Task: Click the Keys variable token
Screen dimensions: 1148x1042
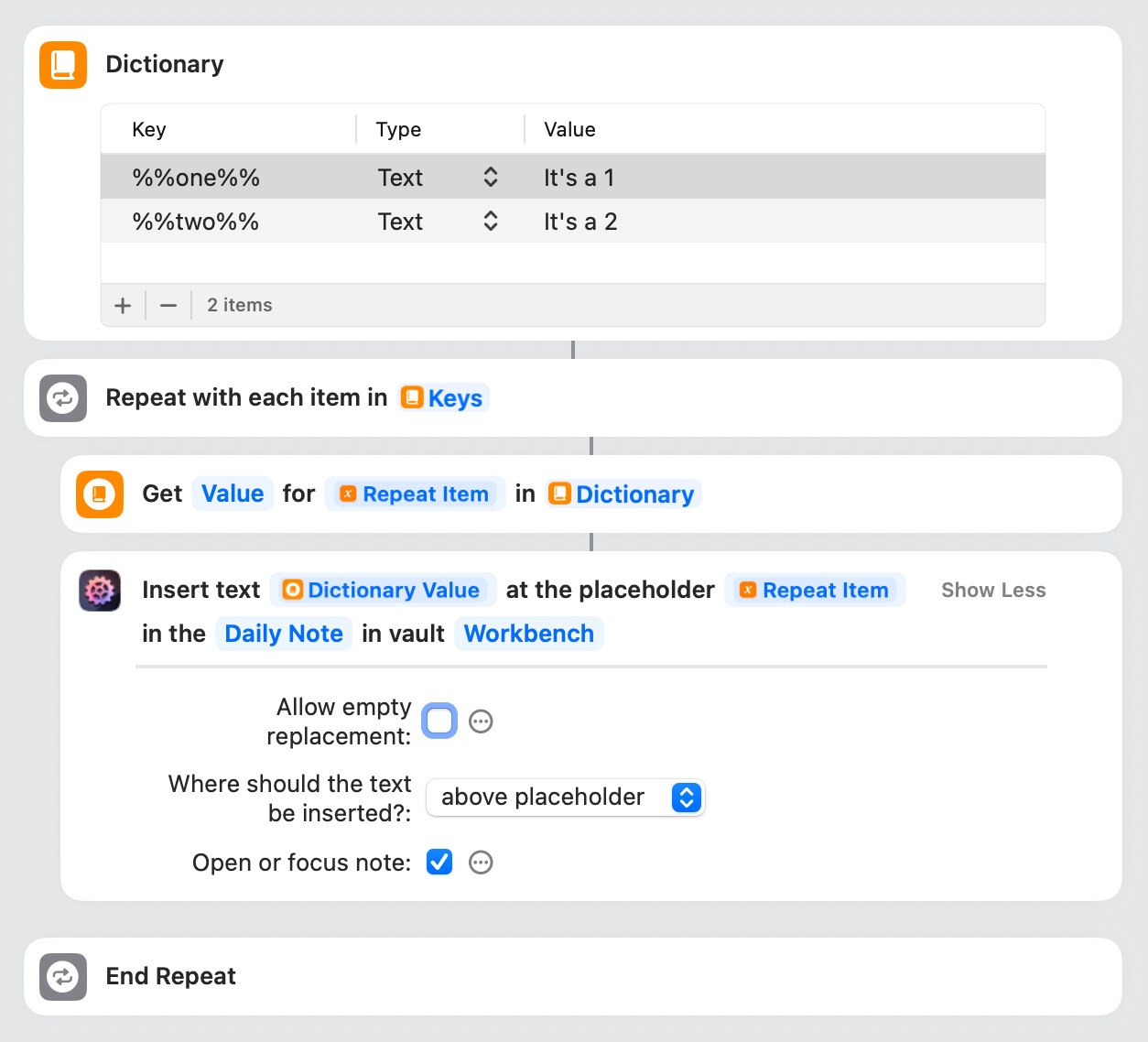Action: (444, 398)
